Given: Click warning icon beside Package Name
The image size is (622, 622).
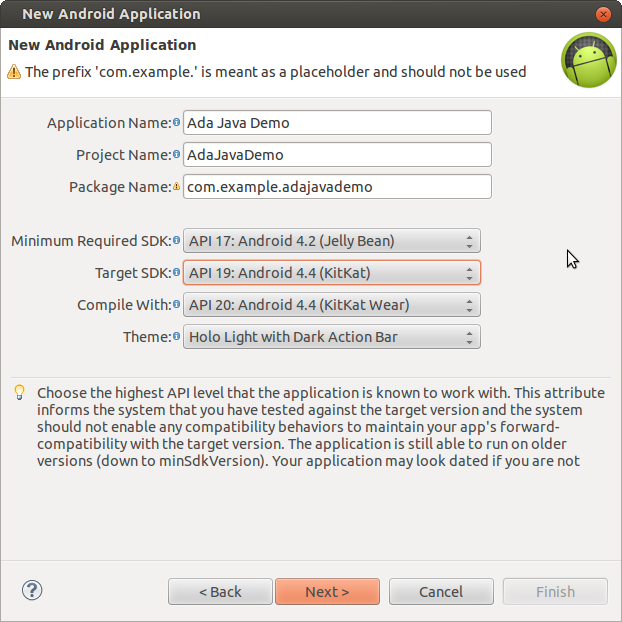Looking at the screenshot, I should point(177,187).
